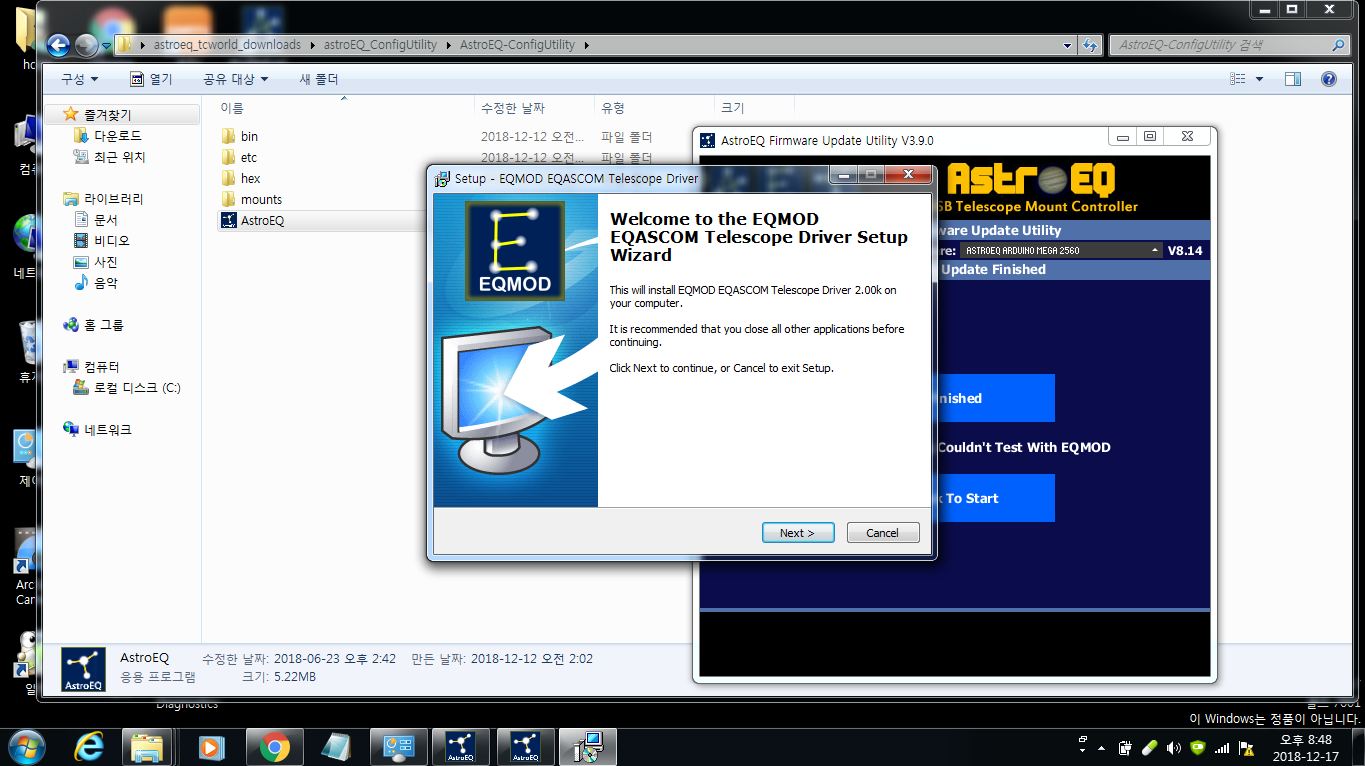Viewport: 1365px width, 766px height.
Task: Click 새 폴더 in the Explorer toolbar
Action: tap(319, 79)
